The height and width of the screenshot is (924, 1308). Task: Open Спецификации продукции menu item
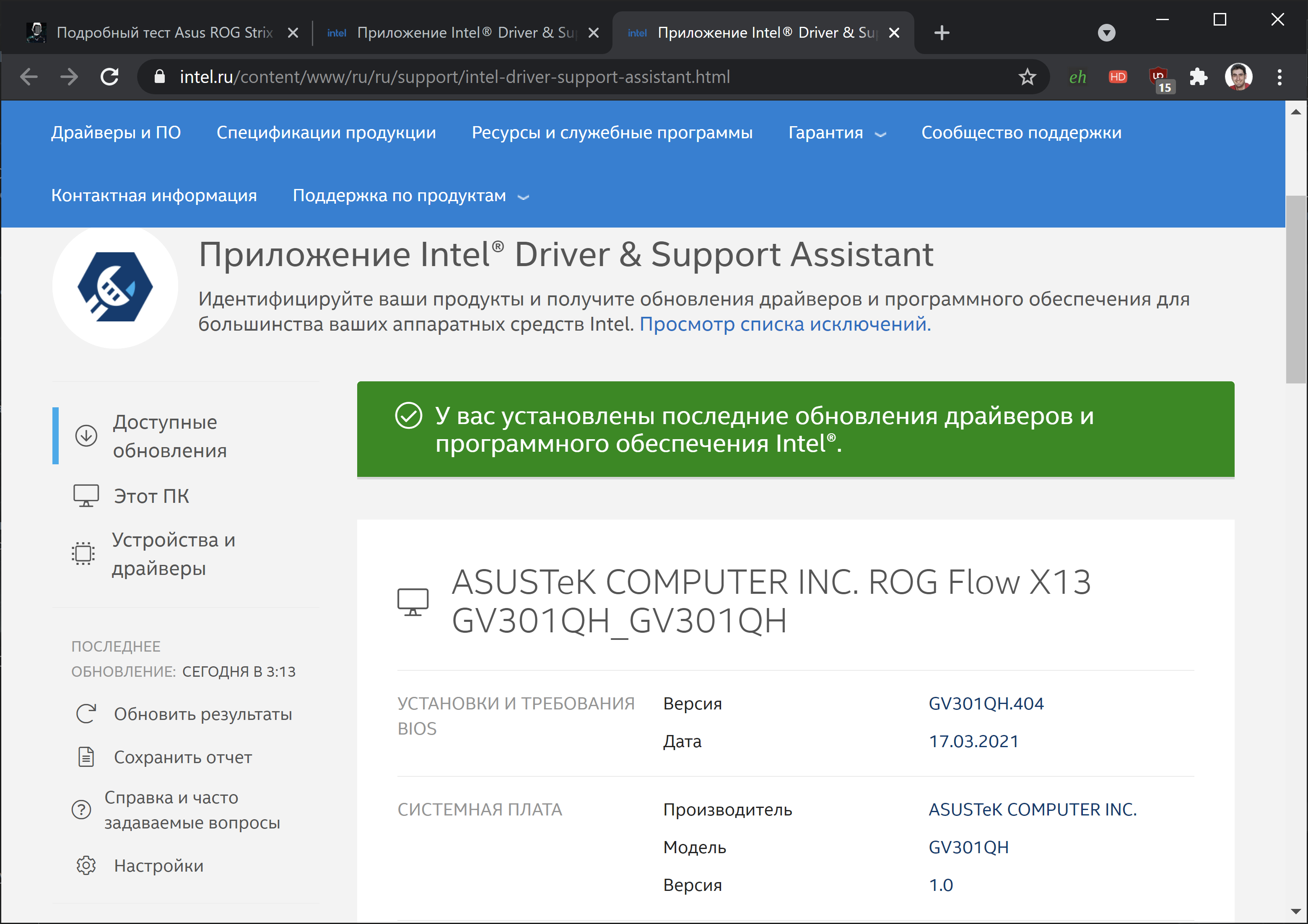coord(326,133)
